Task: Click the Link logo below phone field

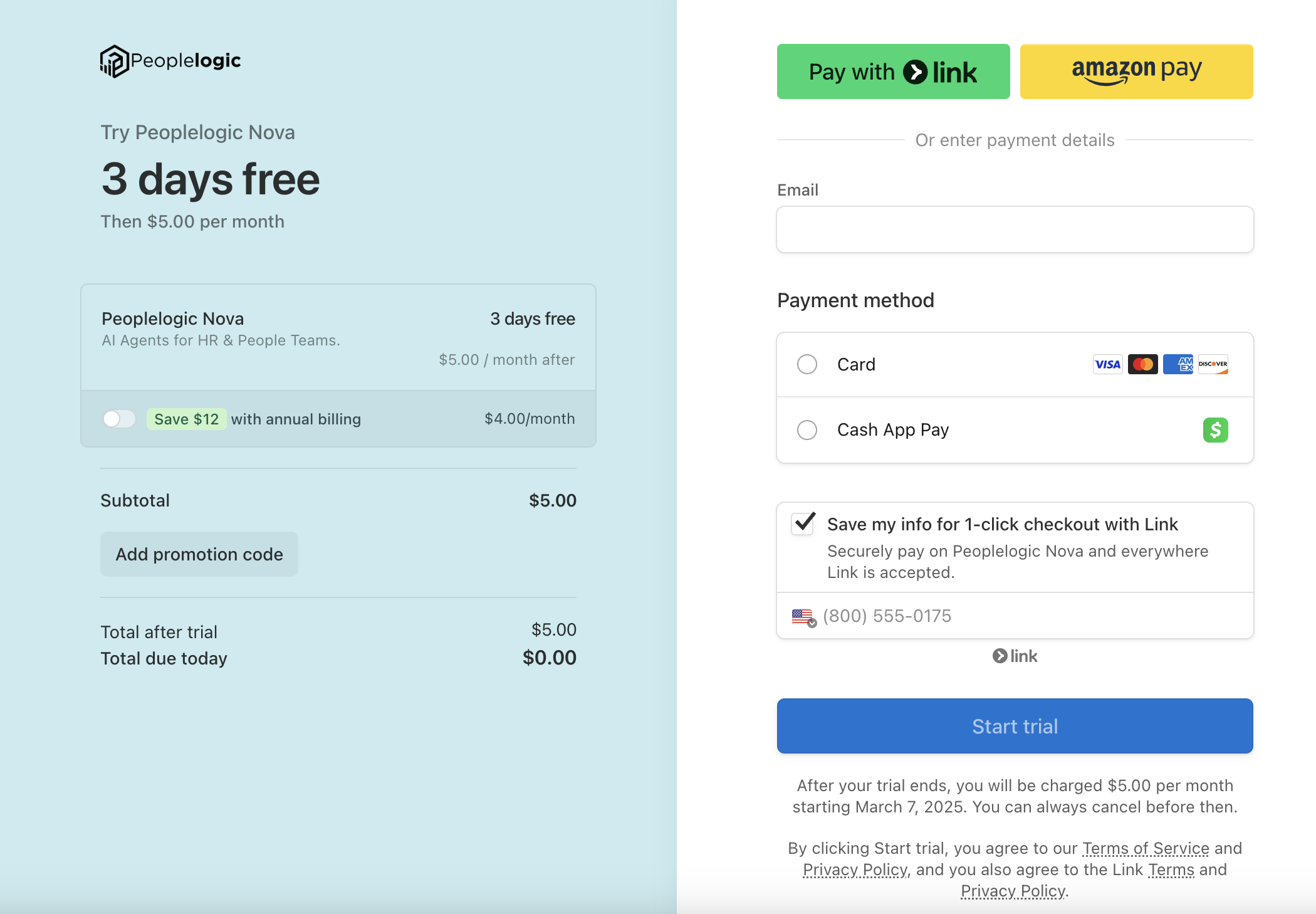Action: click(x=1015, y=656)
